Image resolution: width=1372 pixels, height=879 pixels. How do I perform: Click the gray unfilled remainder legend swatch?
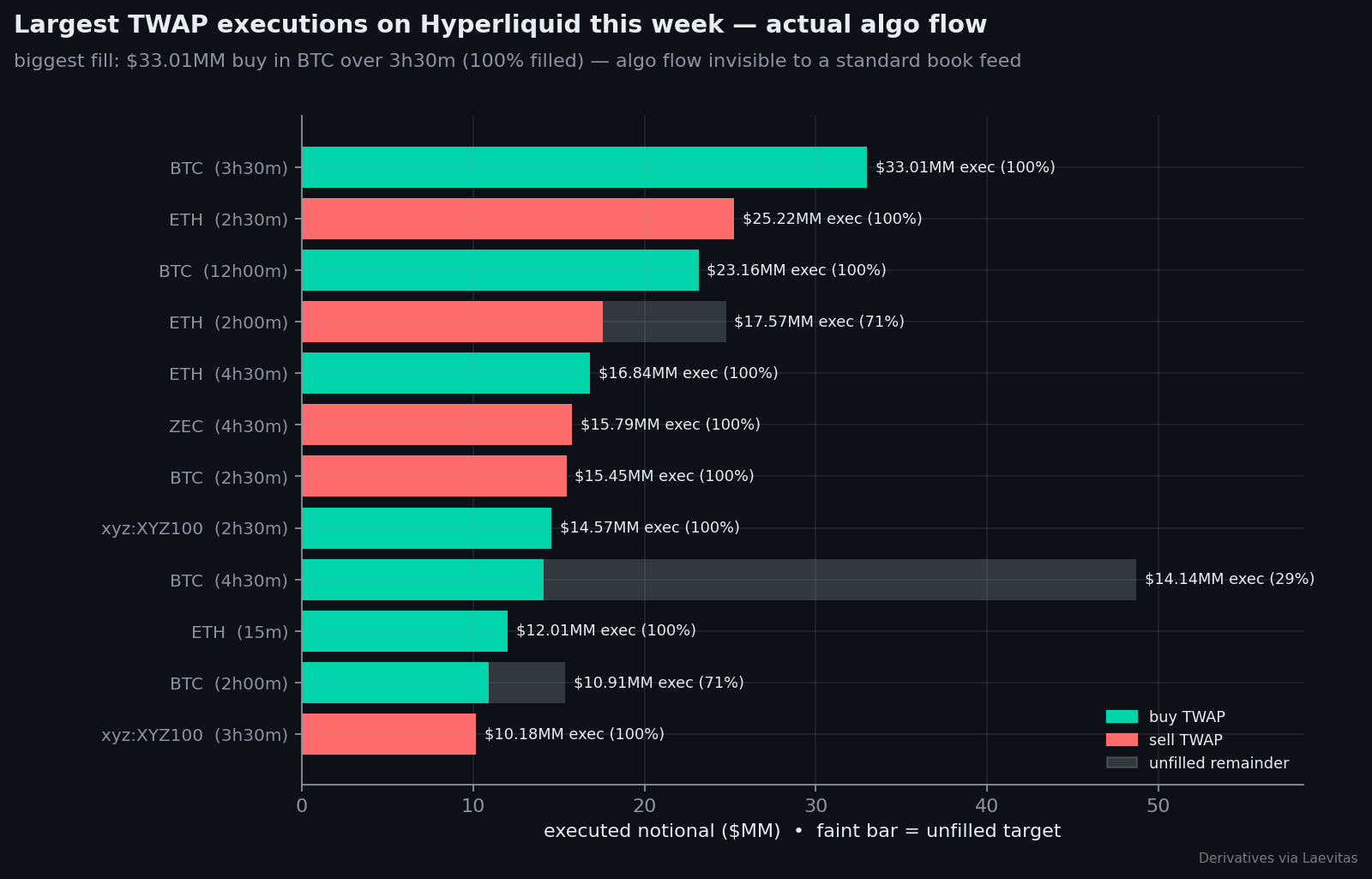[x=1122, y=763]
